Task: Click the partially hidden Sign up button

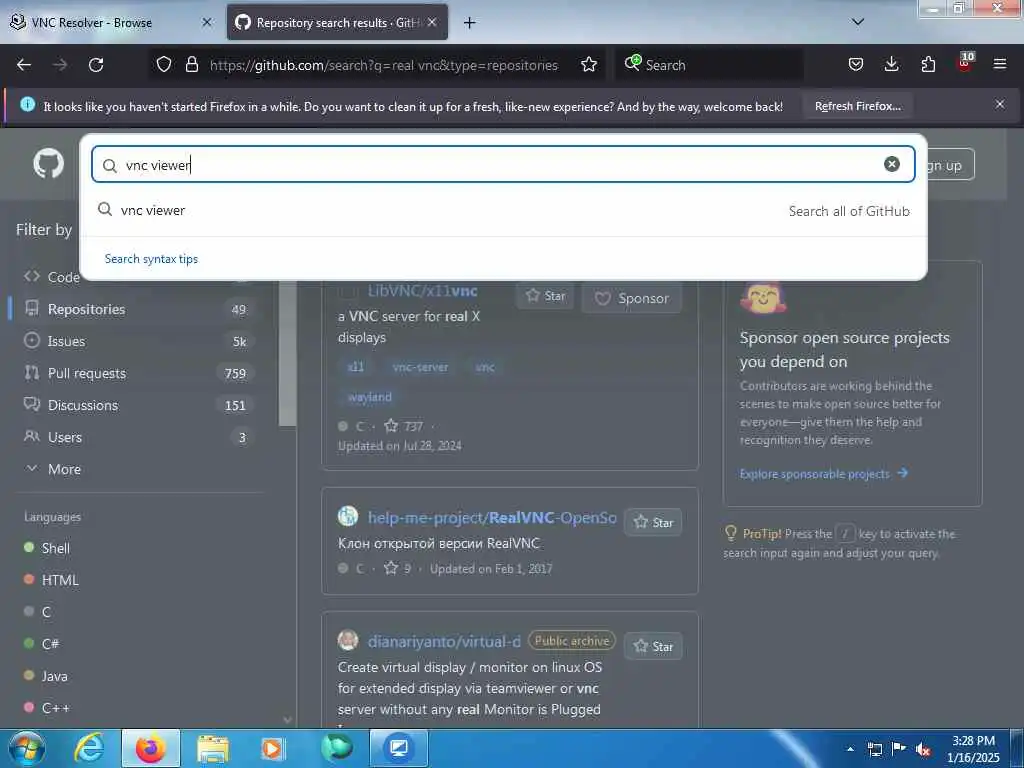Action: [951, 165]
